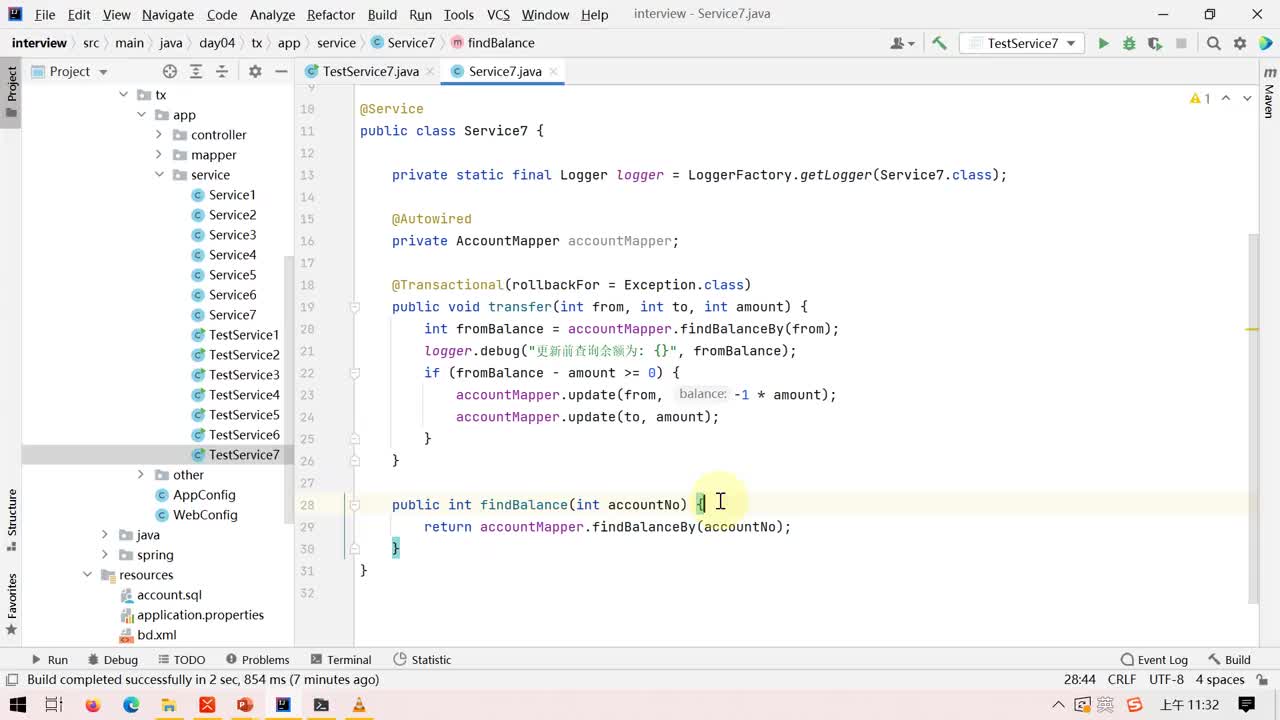This screenshot has height=720, width=1280.
Task: Click the service breadcrumb
Action: pos(336,43)
